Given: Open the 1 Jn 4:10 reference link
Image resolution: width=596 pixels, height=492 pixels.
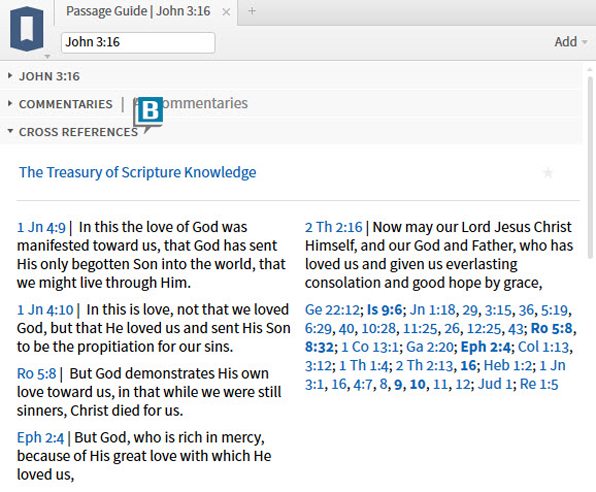Looking at the screenshot, I should click(x=45, y=310).
